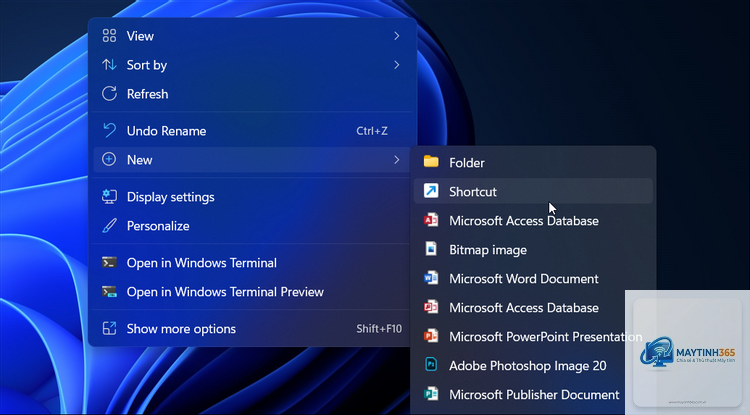
Task: Click the Display settings monitor icon
Action: tap(109, 197)
